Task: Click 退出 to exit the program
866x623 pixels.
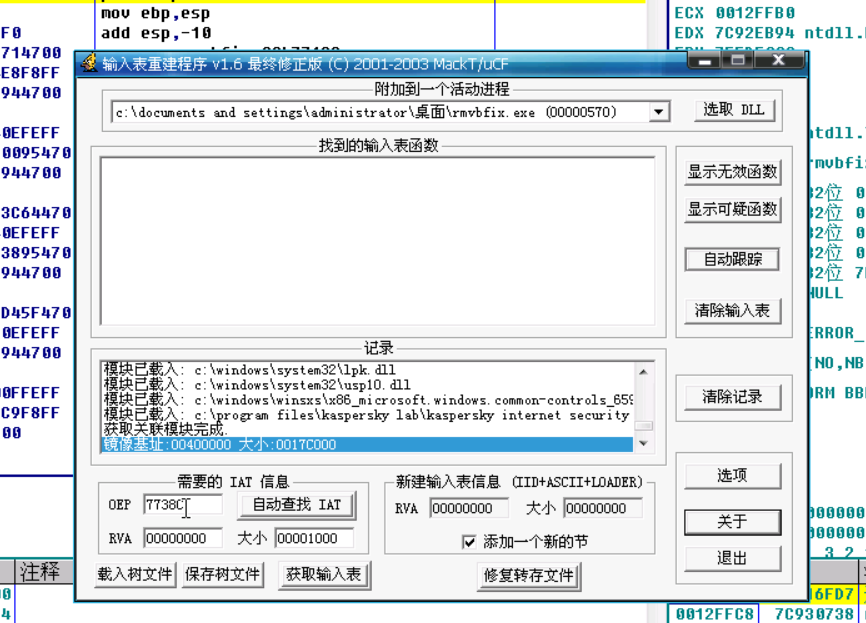Action: [x=732, y=558]
